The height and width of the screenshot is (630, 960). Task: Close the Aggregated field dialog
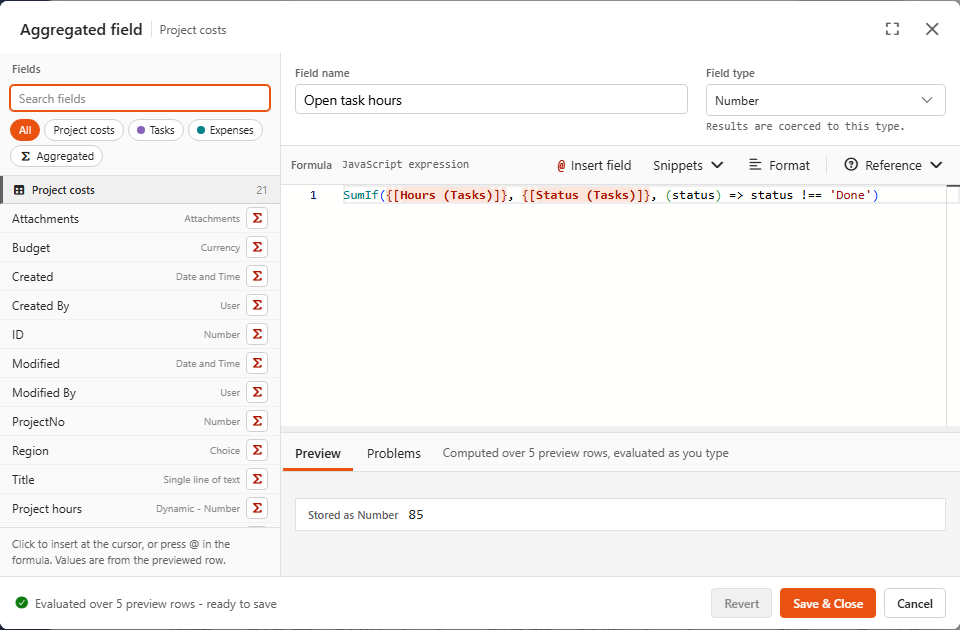[x=932, y=29]
